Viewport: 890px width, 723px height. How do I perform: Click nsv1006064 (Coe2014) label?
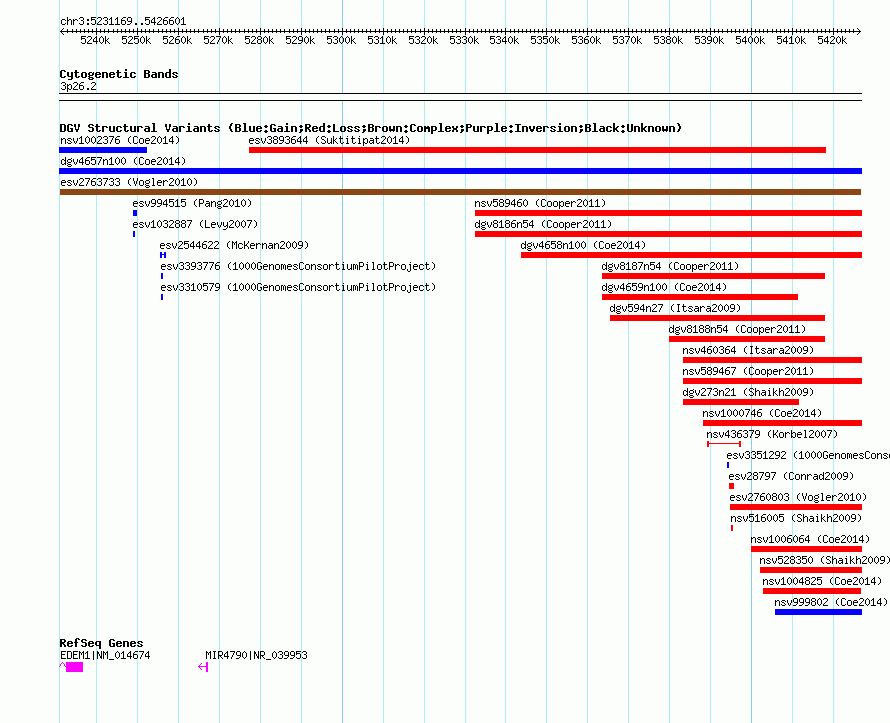click(810, 539)
